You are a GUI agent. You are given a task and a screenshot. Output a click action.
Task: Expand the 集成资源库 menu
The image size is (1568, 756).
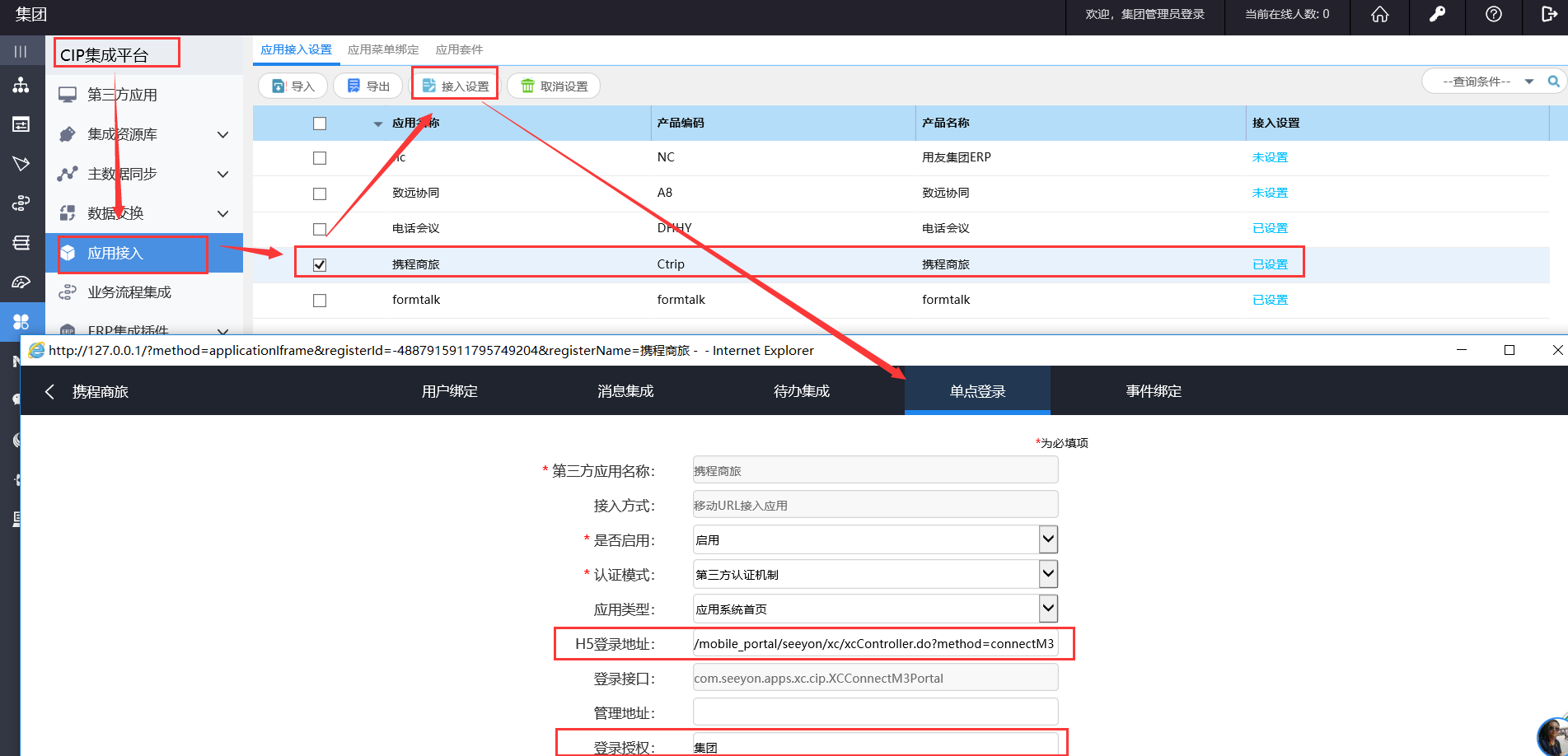click(x=222, y=134)
